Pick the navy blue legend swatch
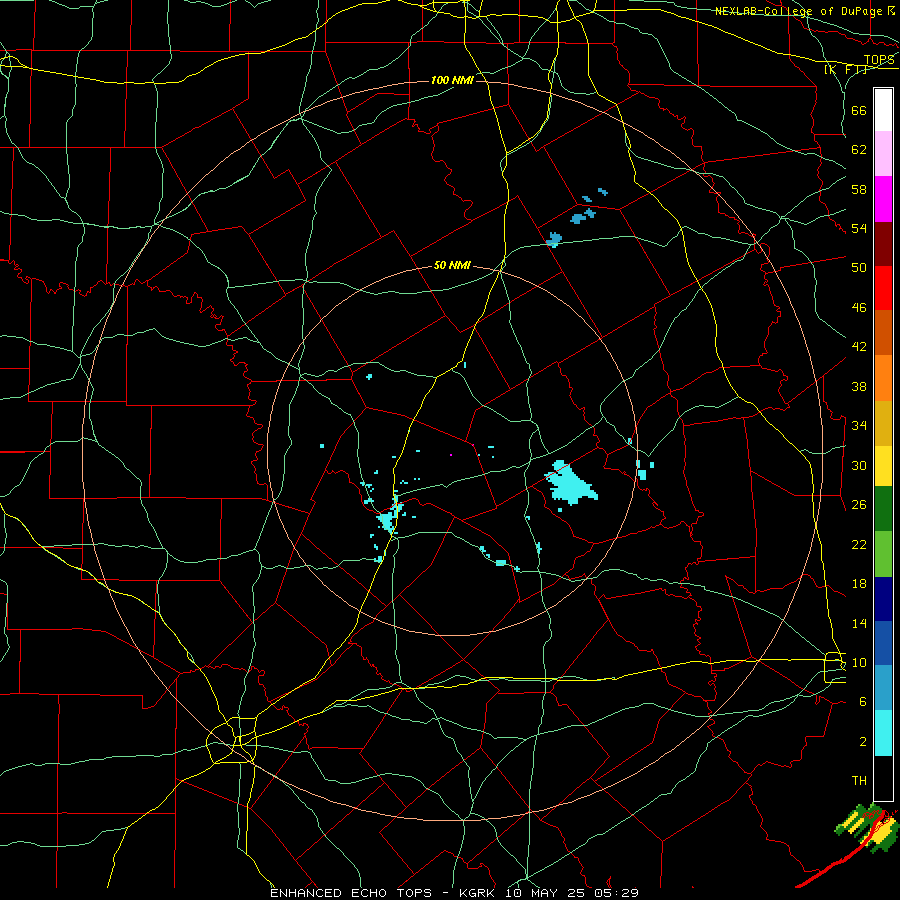The width and height of the screenshot is (900, 900). pos(883,599)
